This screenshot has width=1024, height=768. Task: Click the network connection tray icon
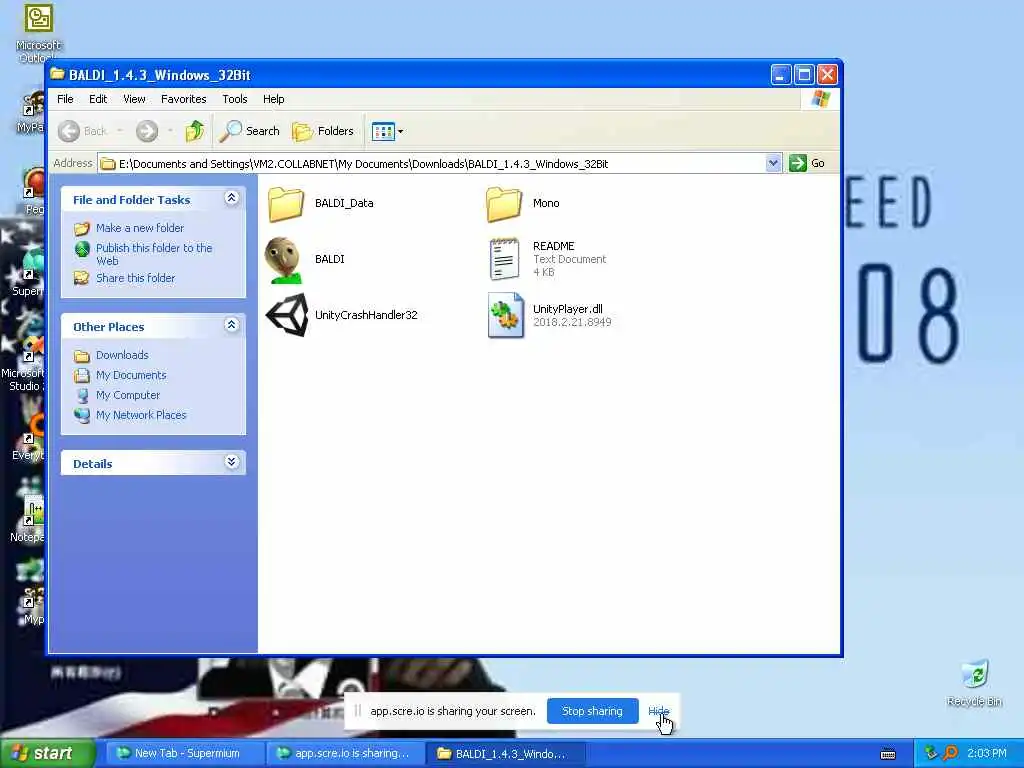(931, 754)
